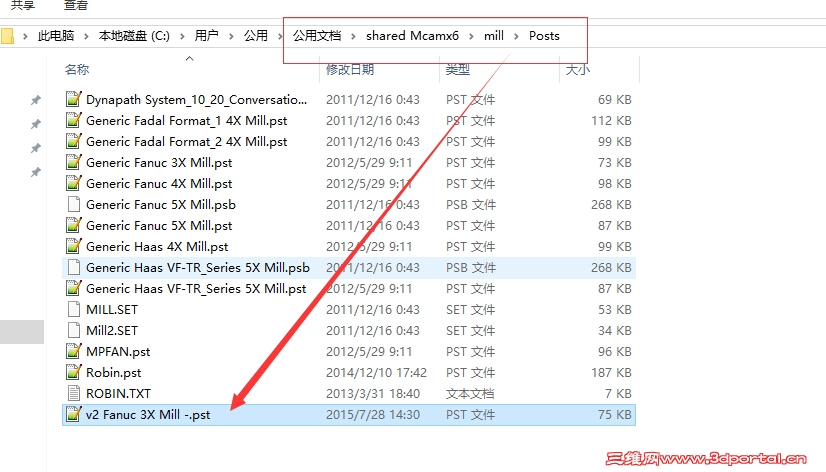826x472 pixels.
Task: Click file name Mill2.SET
Action: click(112, 331)
